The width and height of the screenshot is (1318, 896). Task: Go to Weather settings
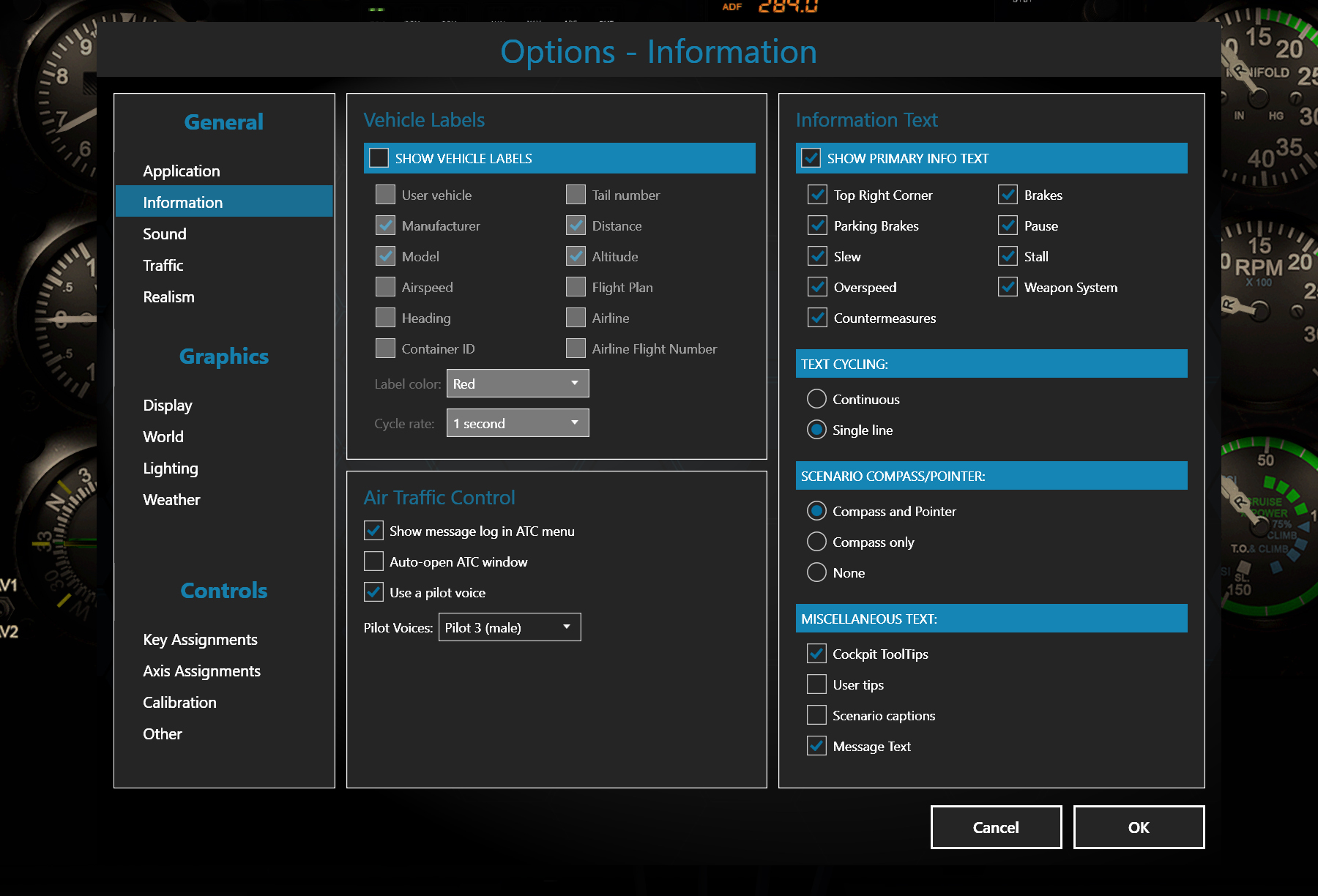coord(171,500)
